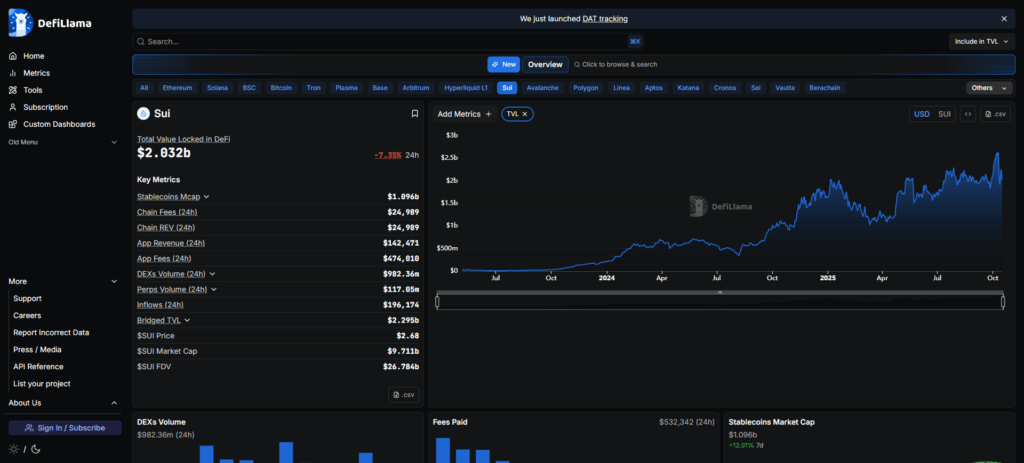The width and height of the screenshot is (1024, 463).
Task: Switch to the Solana chain tab
Action: click(x=217, y=88)
